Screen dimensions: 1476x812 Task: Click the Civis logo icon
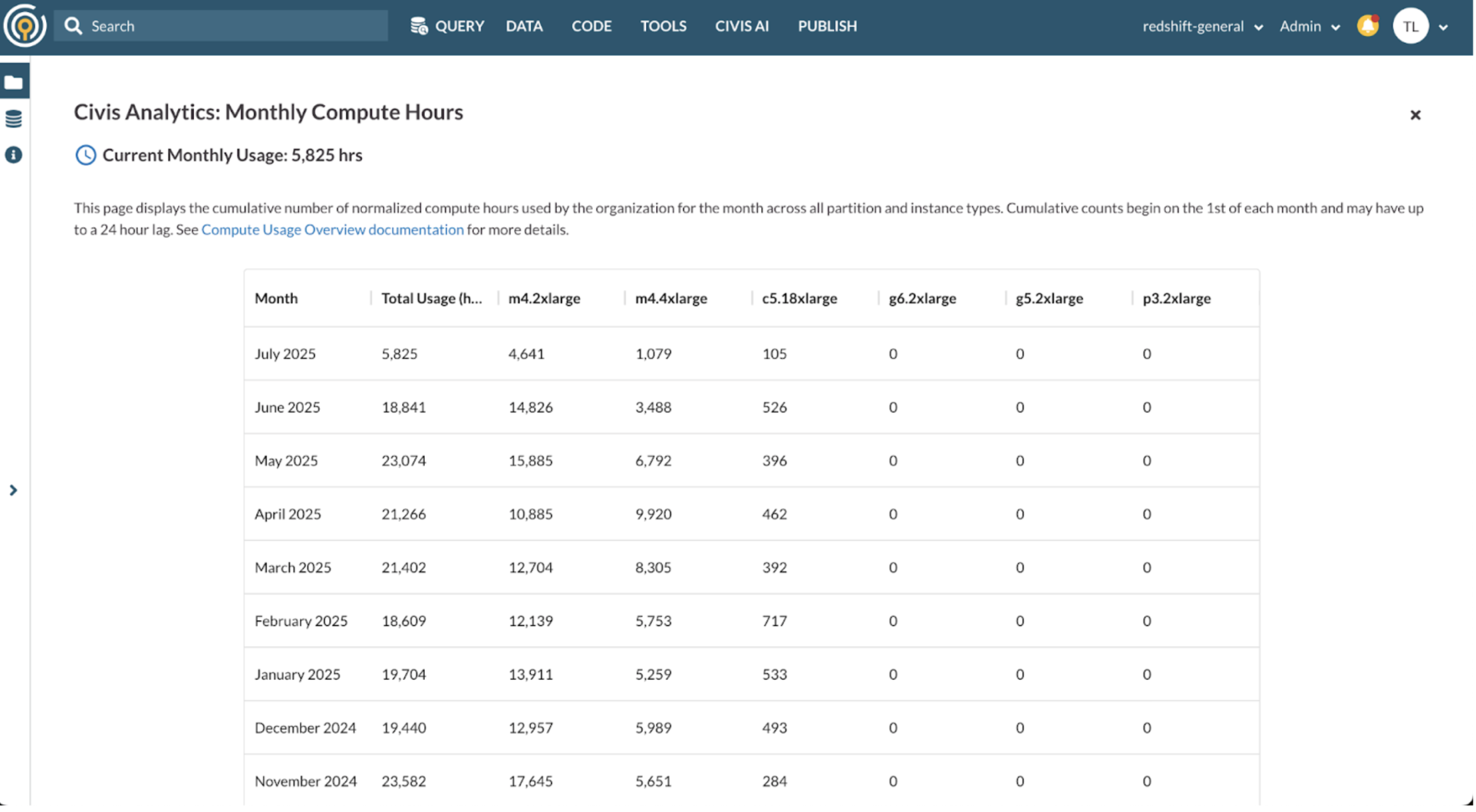[25, 26]
